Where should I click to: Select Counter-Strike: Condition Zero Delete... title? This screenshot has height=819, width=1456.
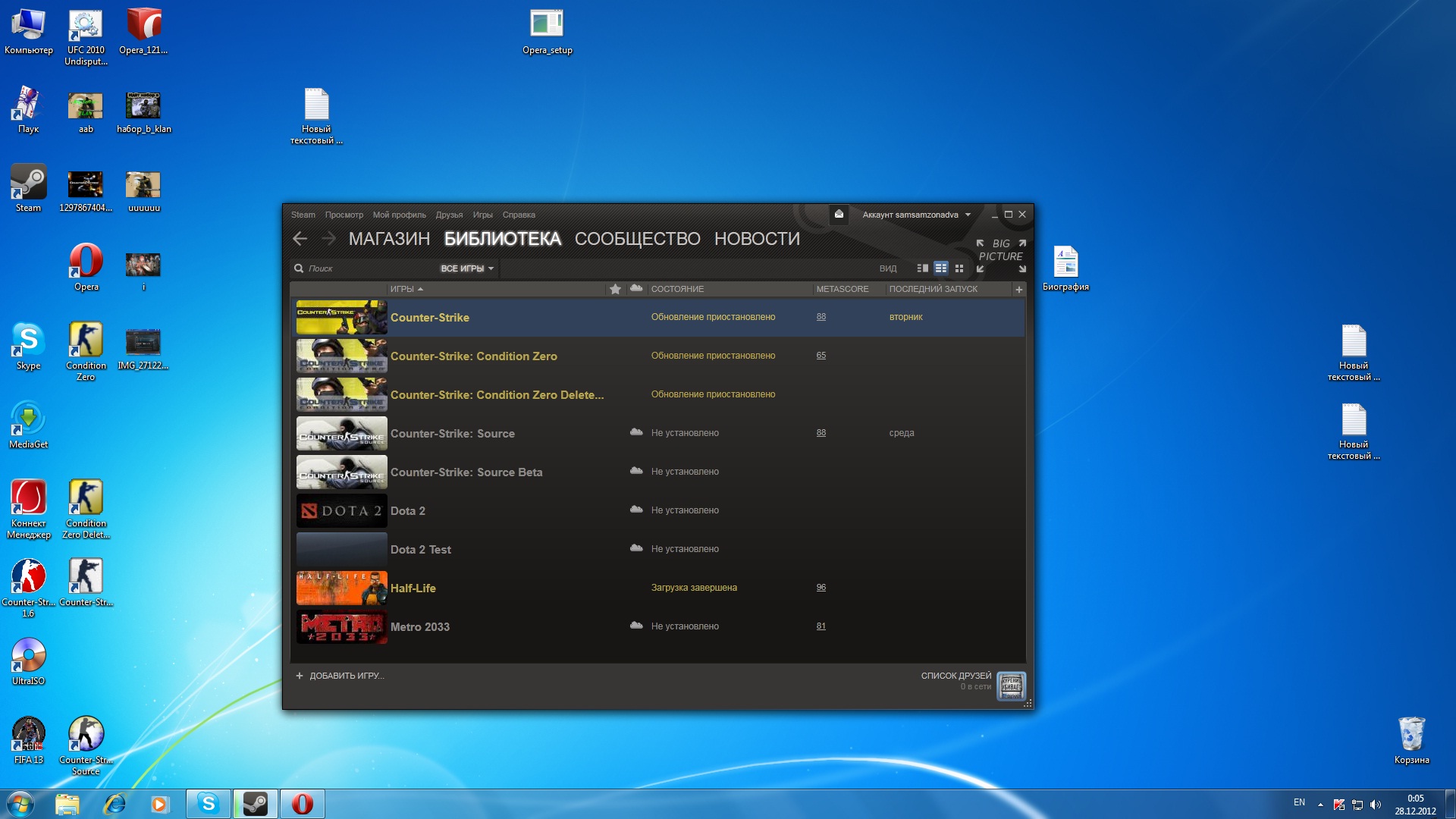[497, 395]
